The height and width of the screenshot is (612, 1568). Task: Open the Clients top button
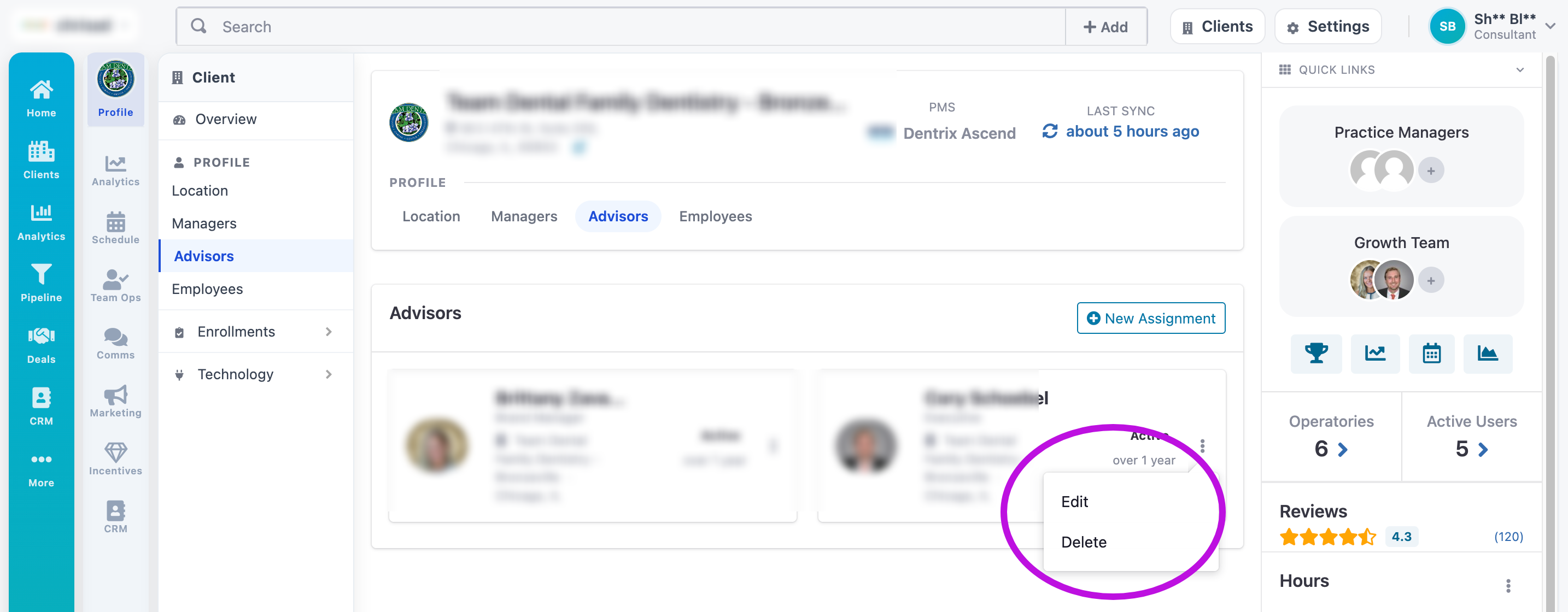(1217, 26)
